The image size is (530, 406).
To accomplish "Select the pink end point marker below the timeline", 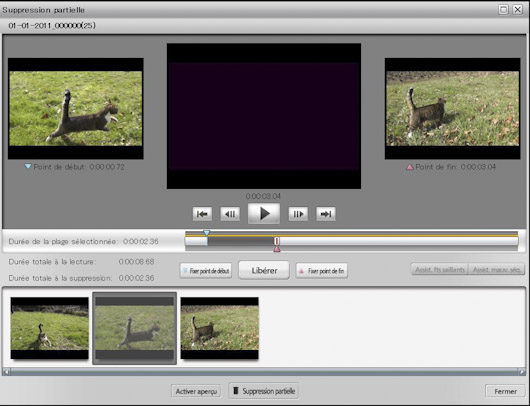I will click(277, 249).
